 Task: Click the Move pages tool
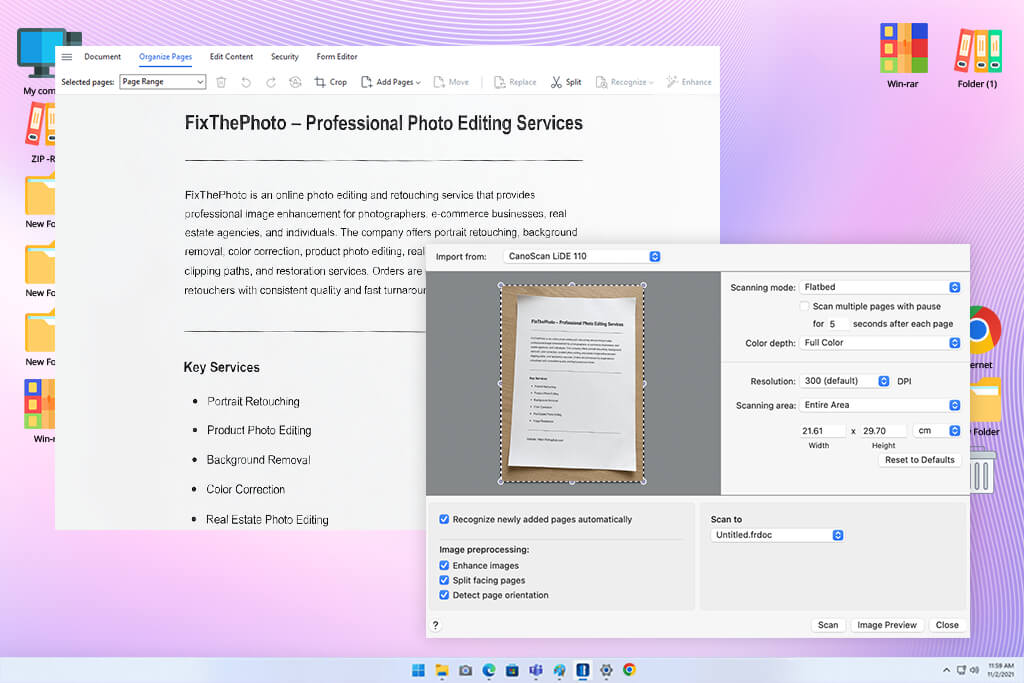451,82
